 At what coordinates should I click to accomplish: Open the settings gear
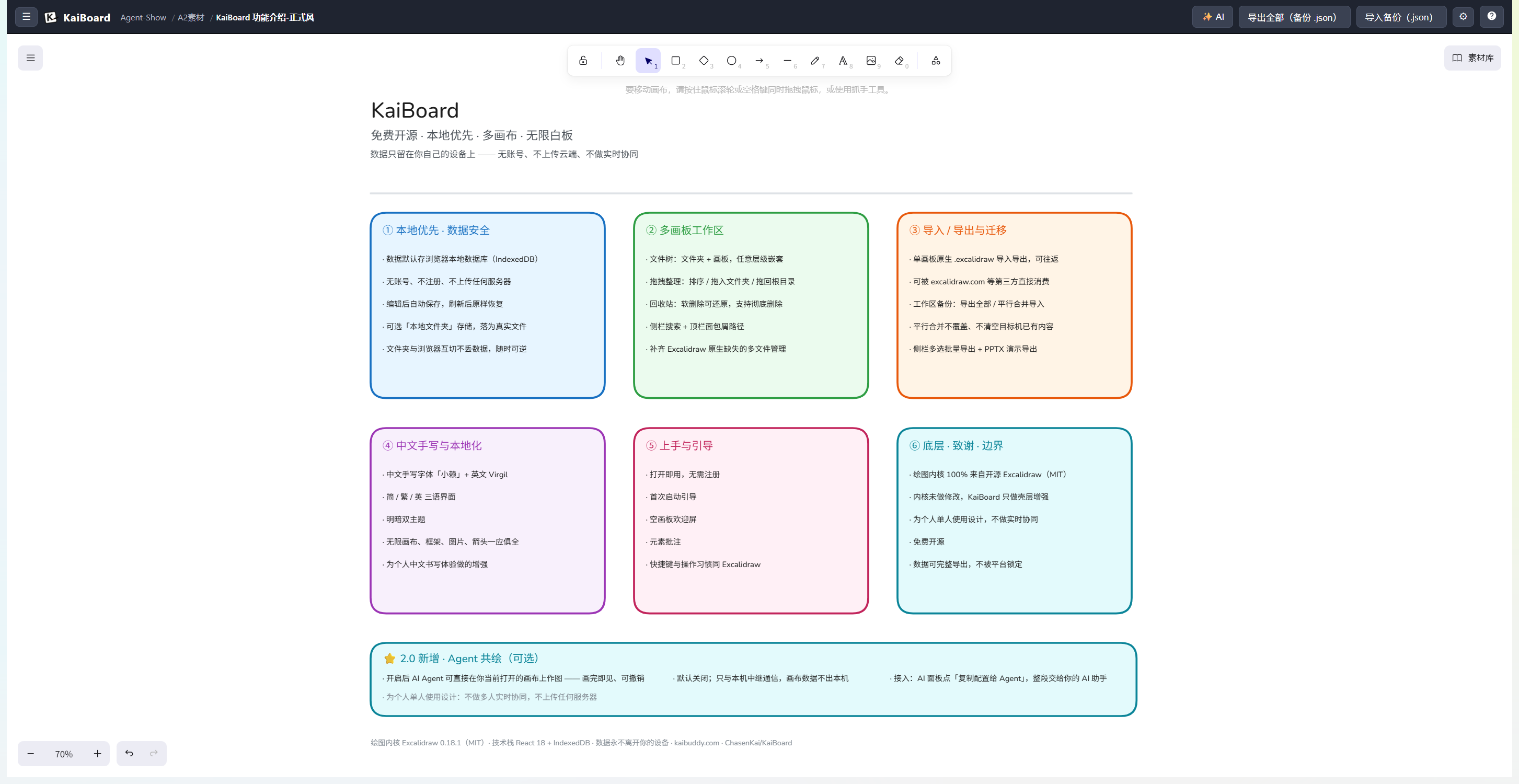(1463, 17)
